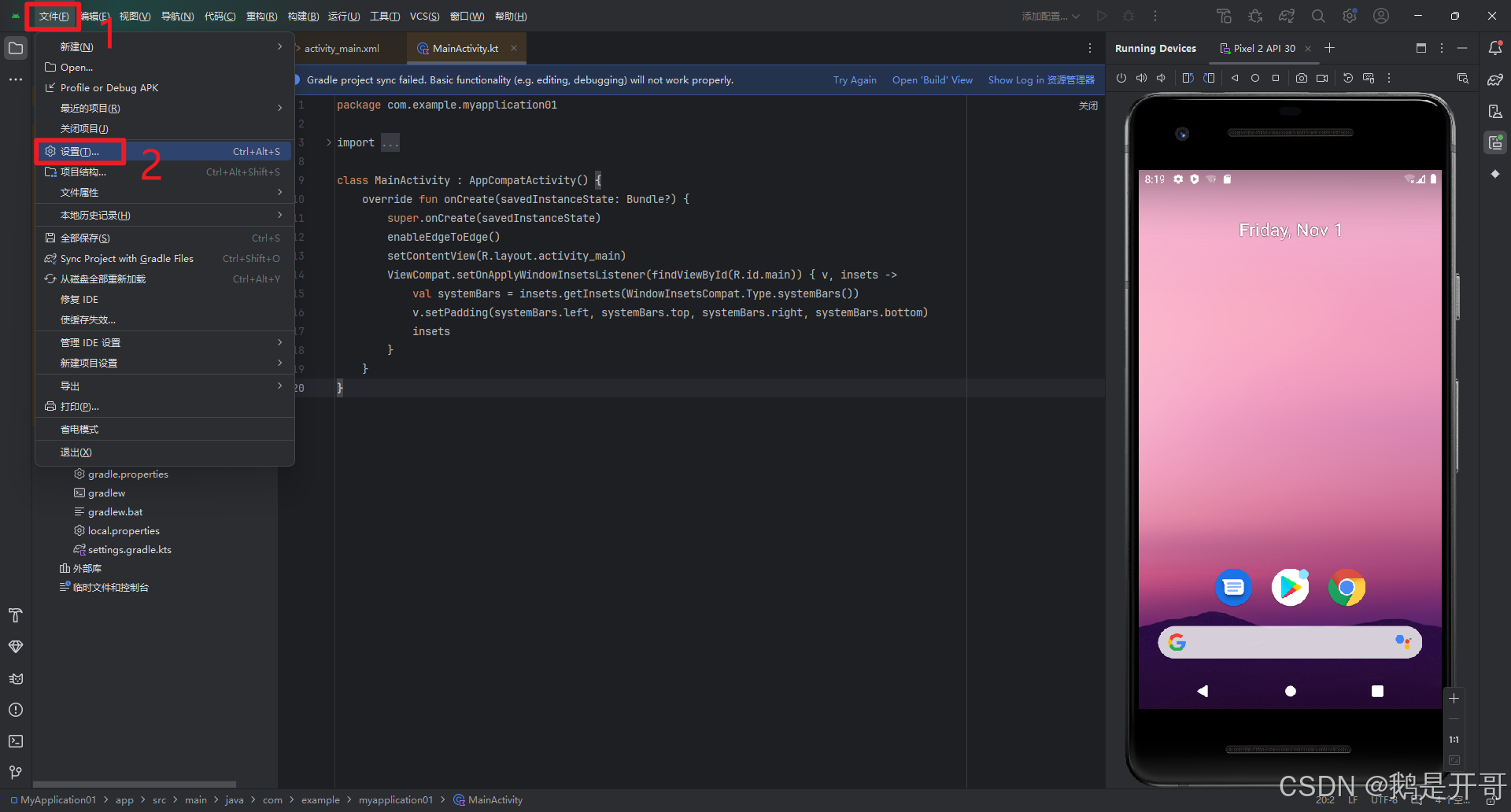Click the Open 'Build' View link
This screenshot has height=812, width=1511.
coord(932,79)
